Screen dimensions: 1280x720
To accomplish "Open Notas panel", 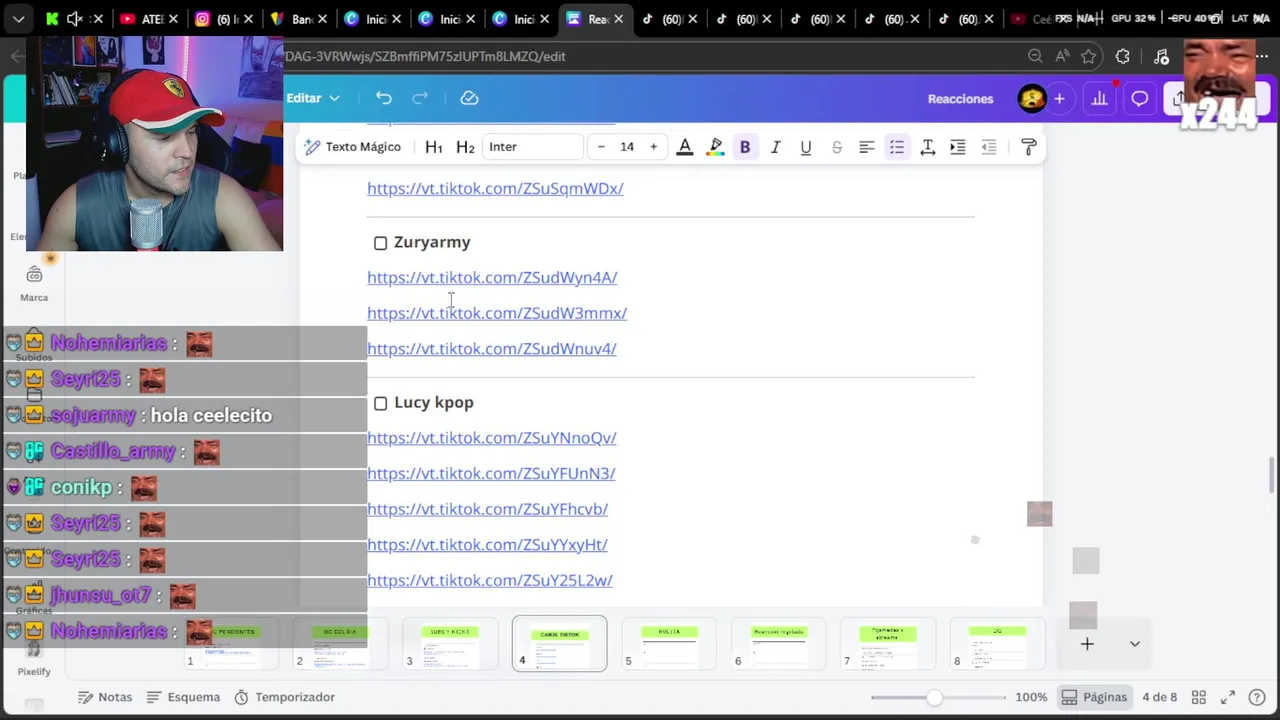I will tap(105, 697).
